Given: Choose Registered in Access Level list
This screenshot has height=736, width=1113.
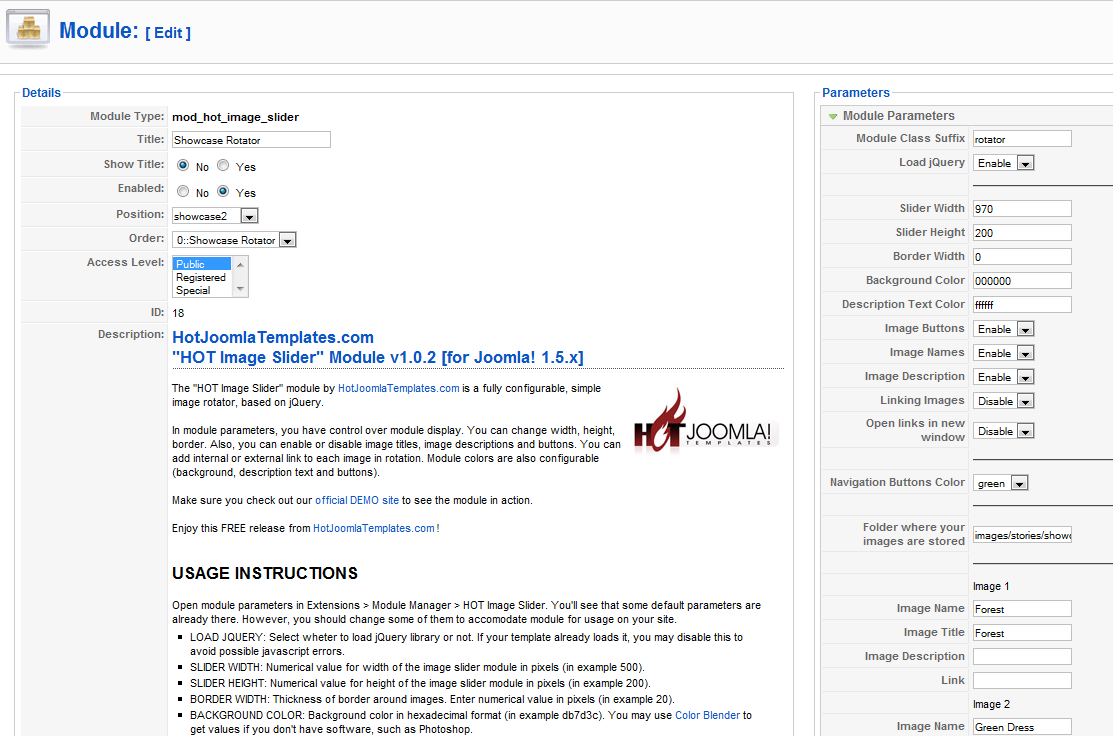Looking at the screenshot, I should coord(202,278).
